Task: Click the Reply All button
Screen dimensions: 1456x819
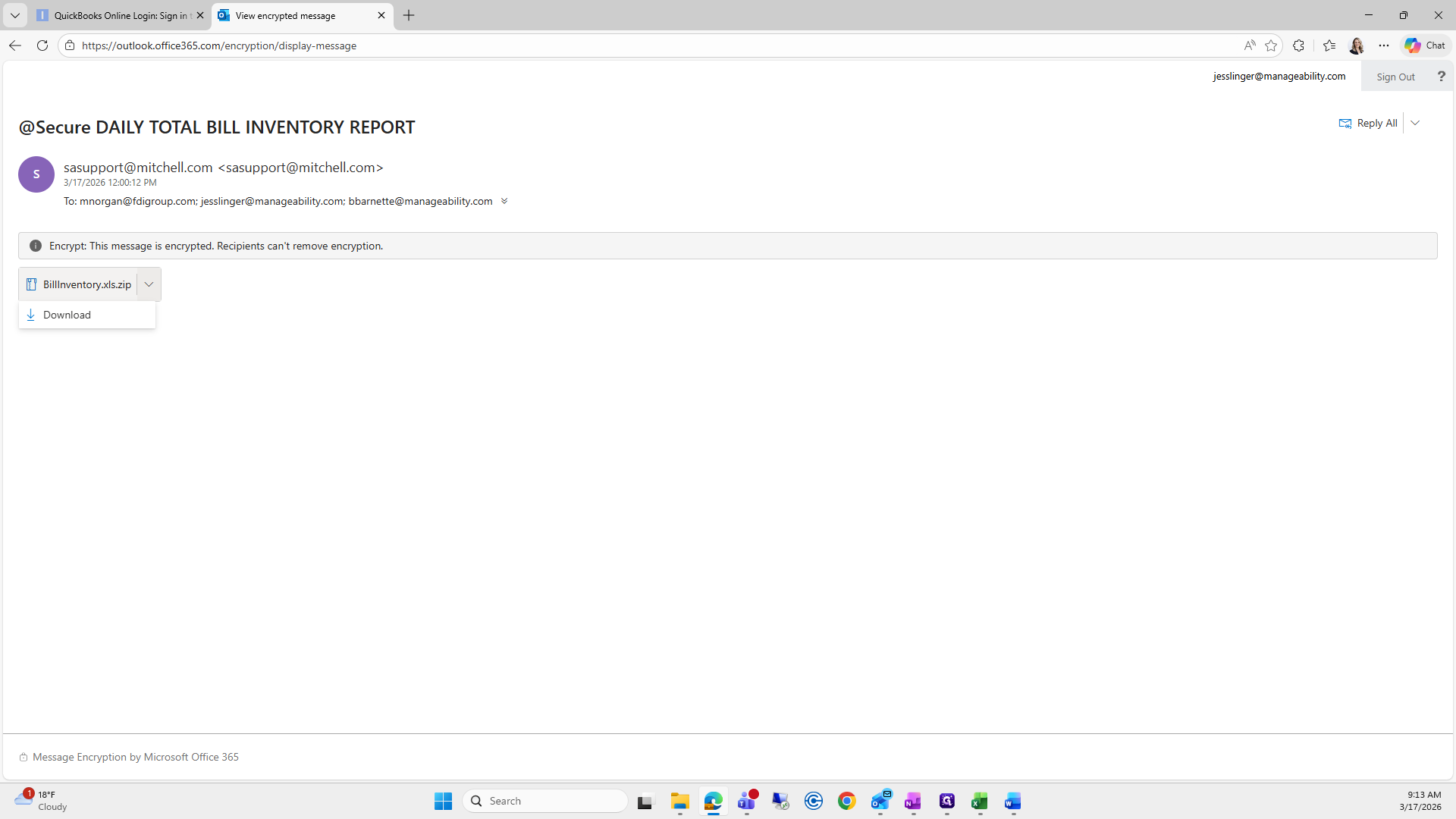Action: point(1369,123)
